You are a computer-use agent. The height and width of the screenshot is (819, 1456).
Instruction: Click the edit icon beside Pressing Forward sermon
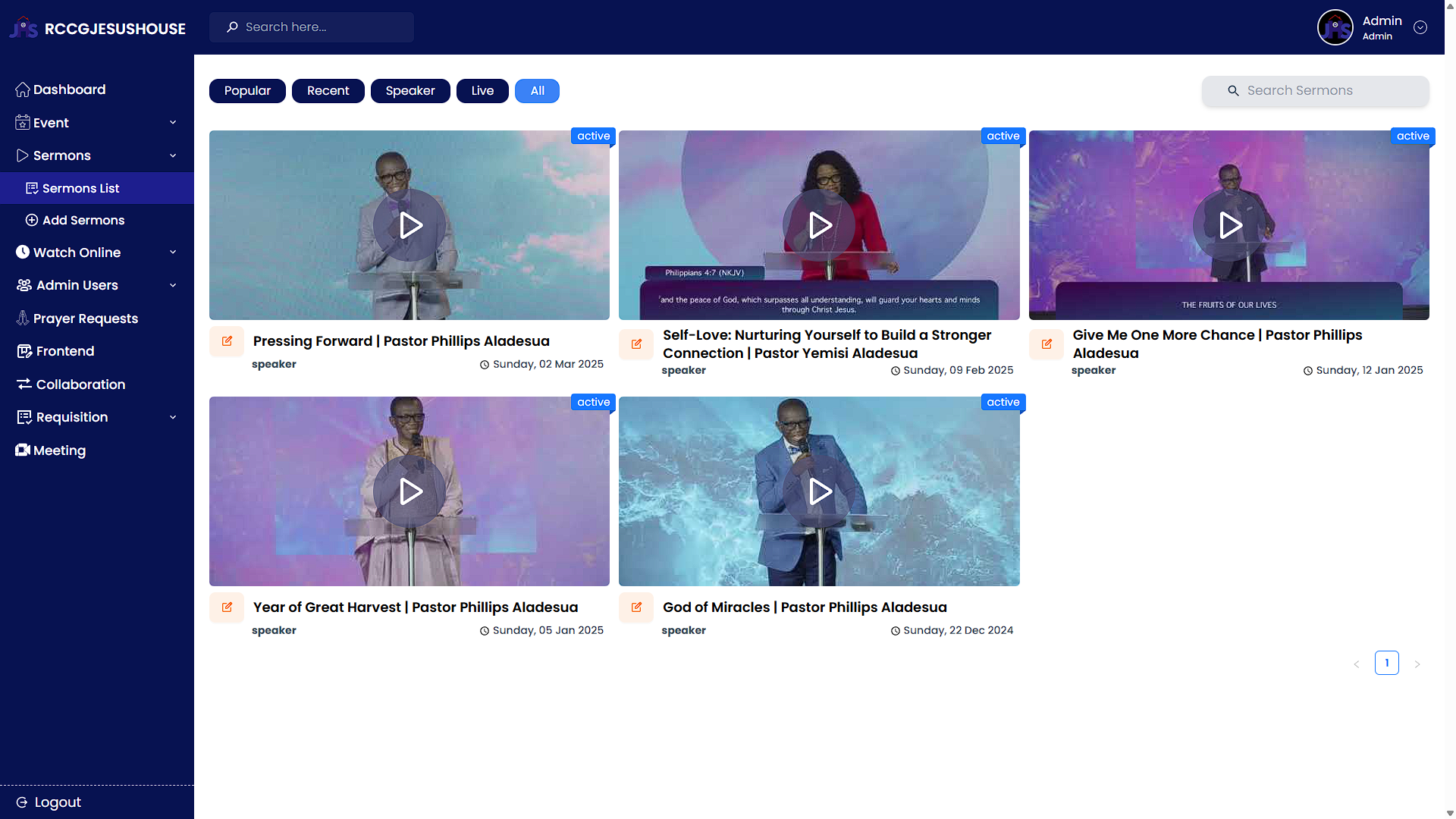[226, 341]
